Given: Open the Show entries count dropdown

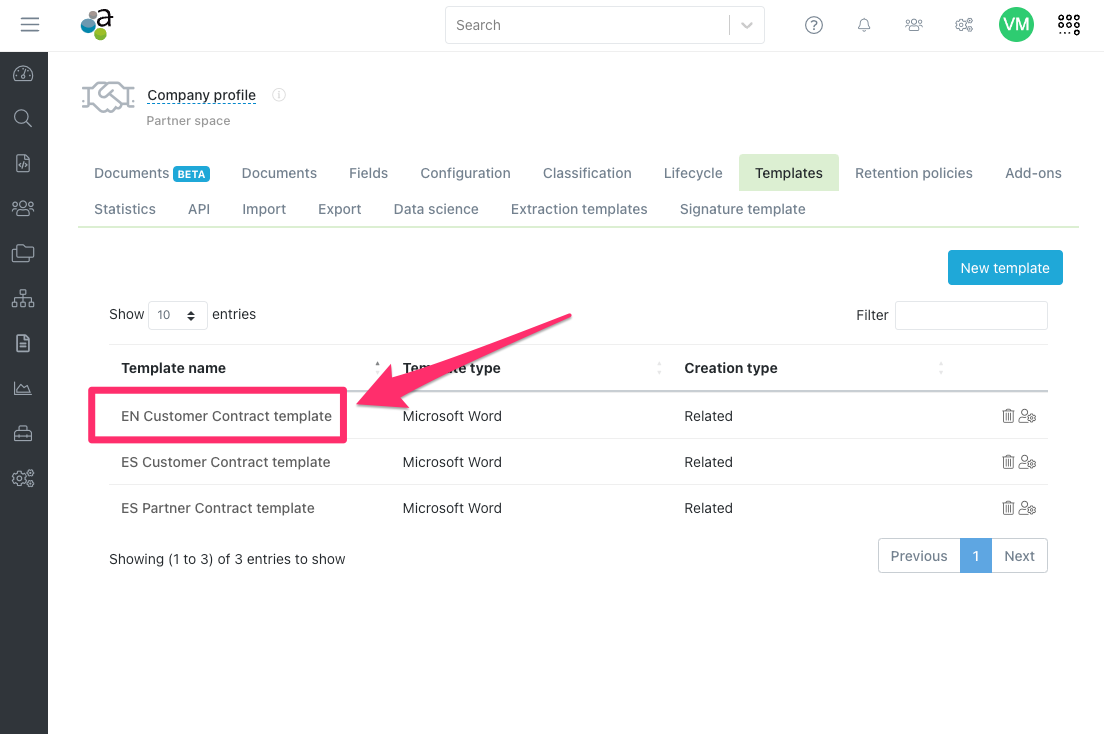Looking at the screenshot, I should click(x=178, y=315).
